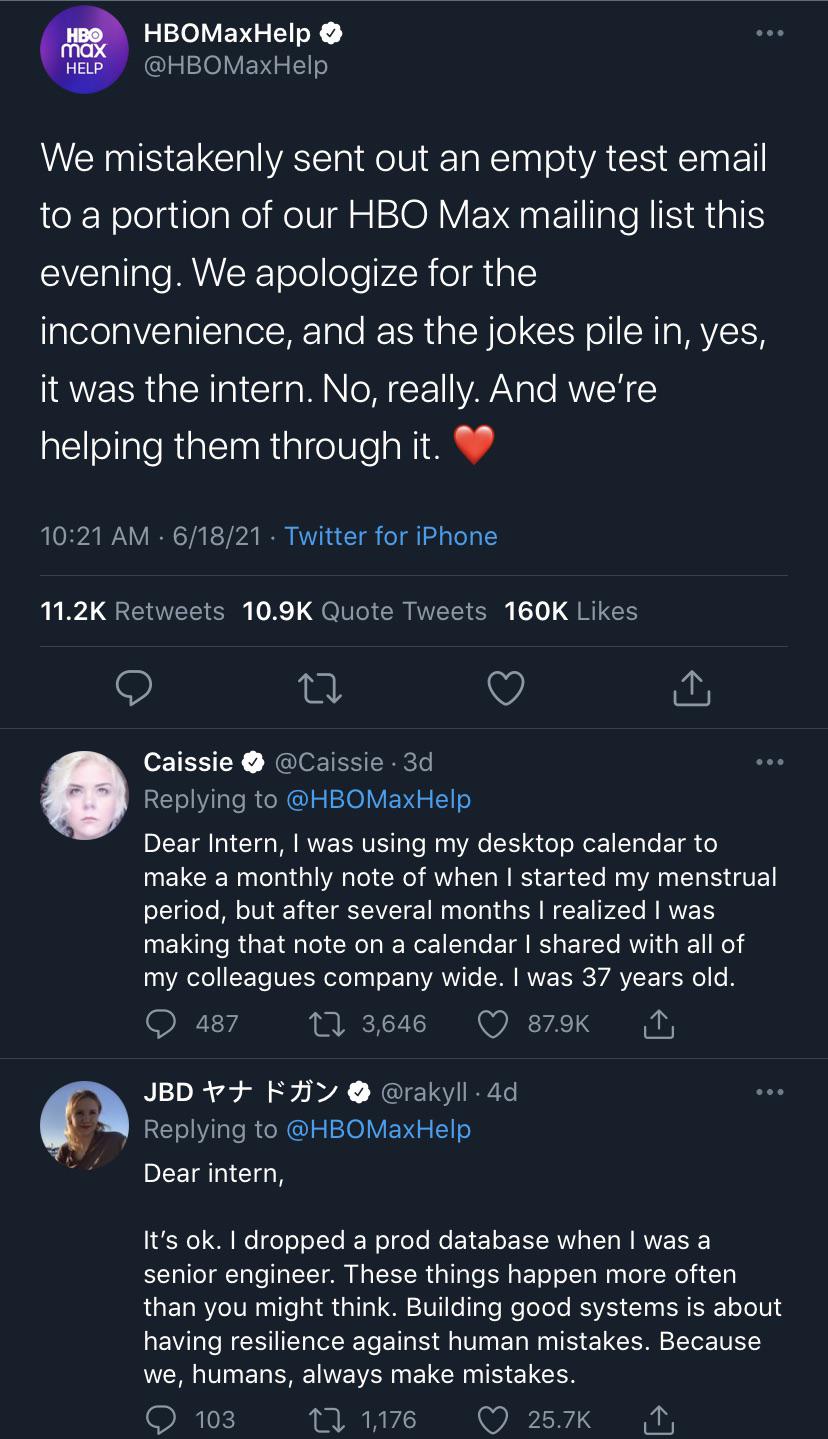Open @HBOMaxHelp from the replying-to line
Screen dimensions: 828x1439
378,799
